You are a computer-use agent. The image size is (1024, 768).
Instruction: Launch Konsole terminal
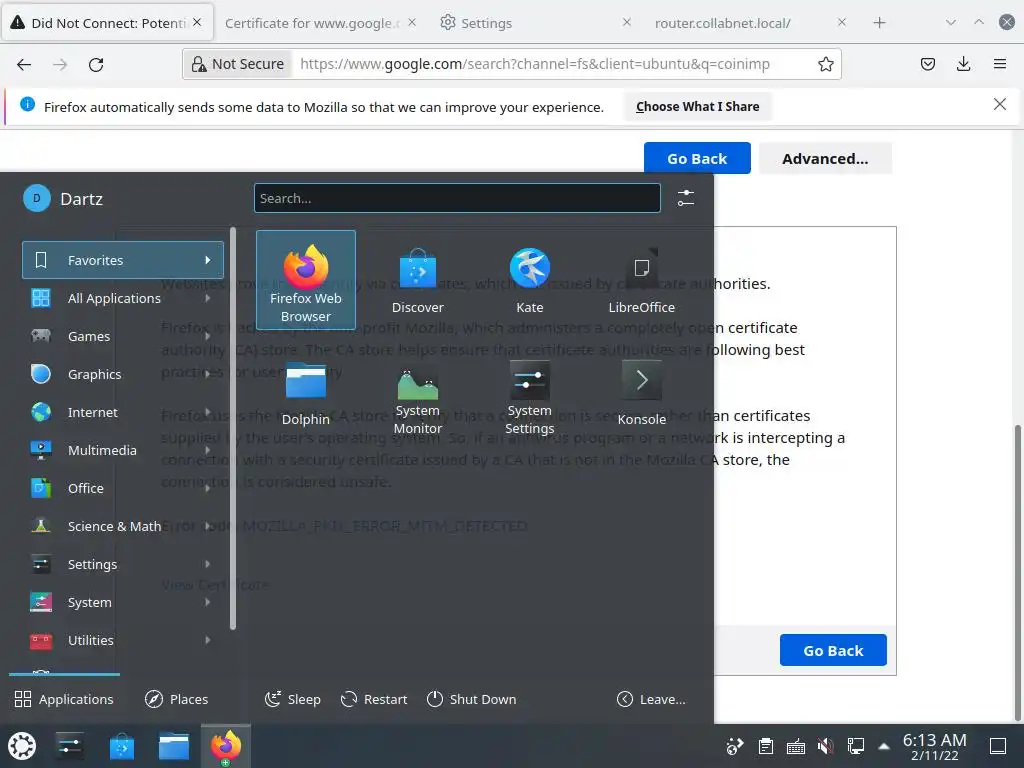(x=641, y=392)
